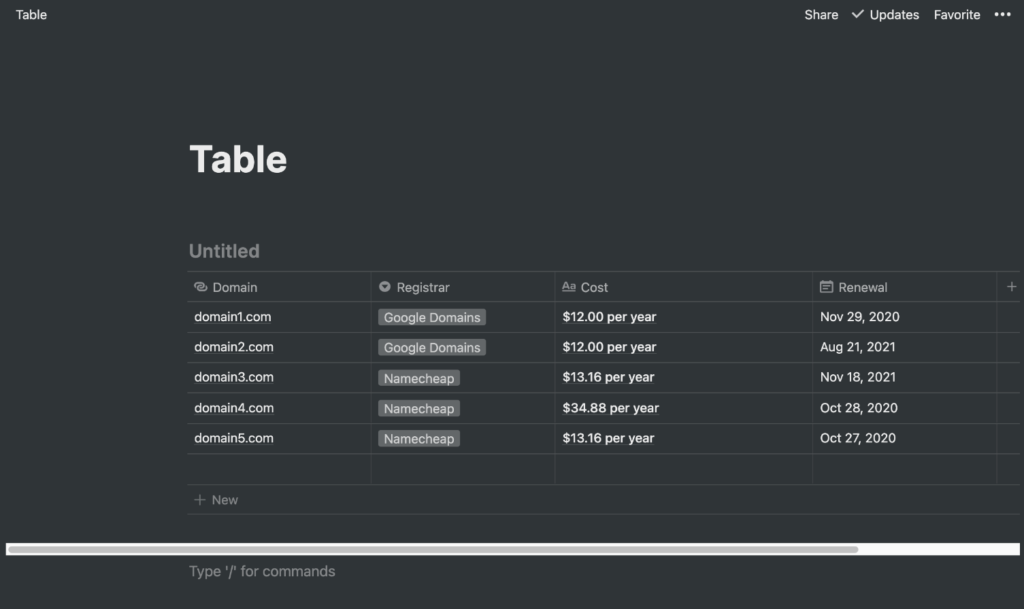Open the domain3.com link
1024x609 pixels.
(x=234, y=377)
